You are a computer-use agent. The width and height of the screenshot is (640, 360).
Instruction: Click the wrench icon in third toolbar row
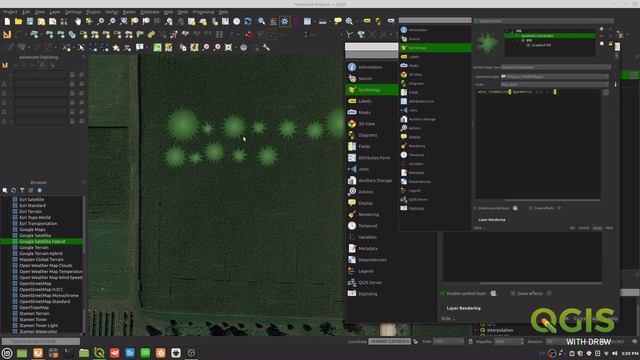pyautogui.click(x=266, y=48)
